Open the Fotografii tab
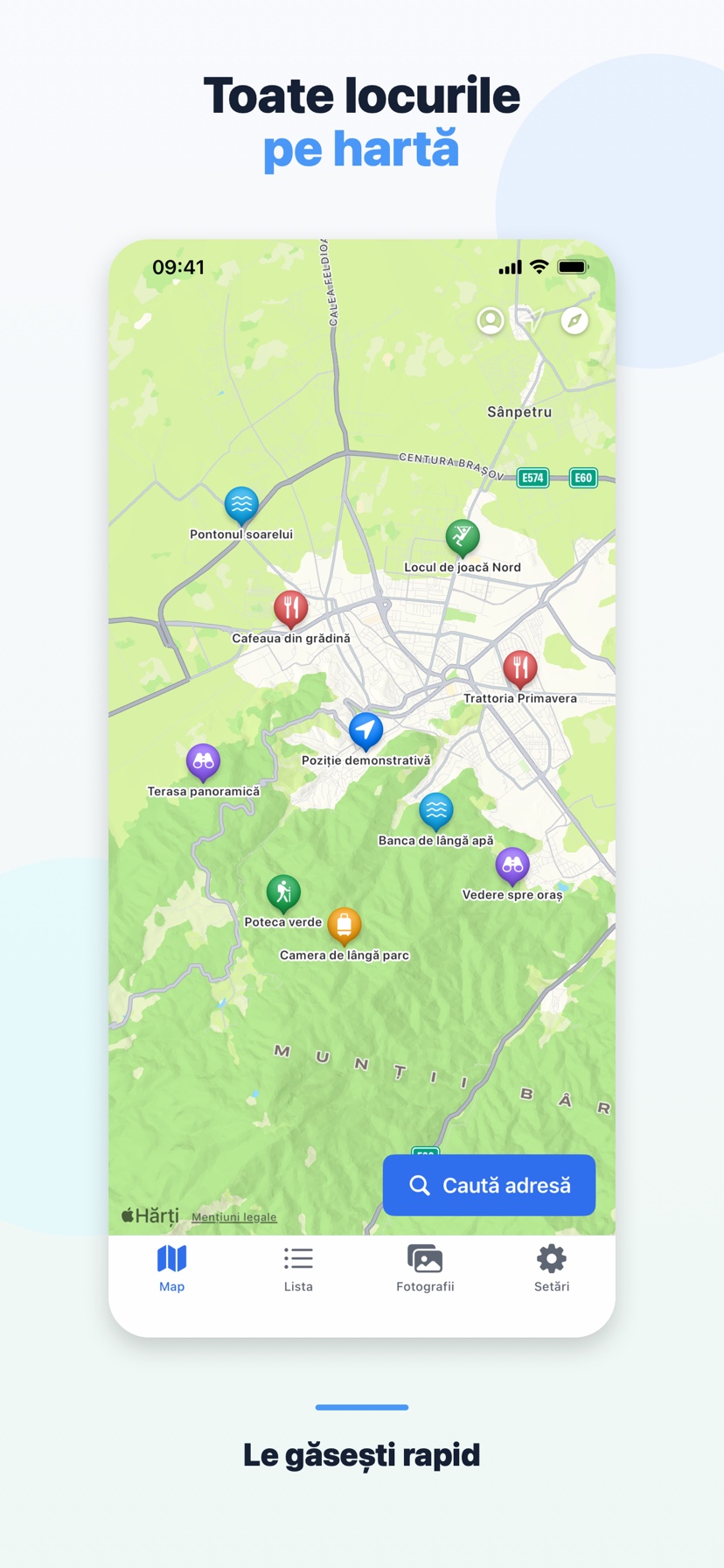This screenshot has width=724, height=1568. click(x=425, y=1270)
